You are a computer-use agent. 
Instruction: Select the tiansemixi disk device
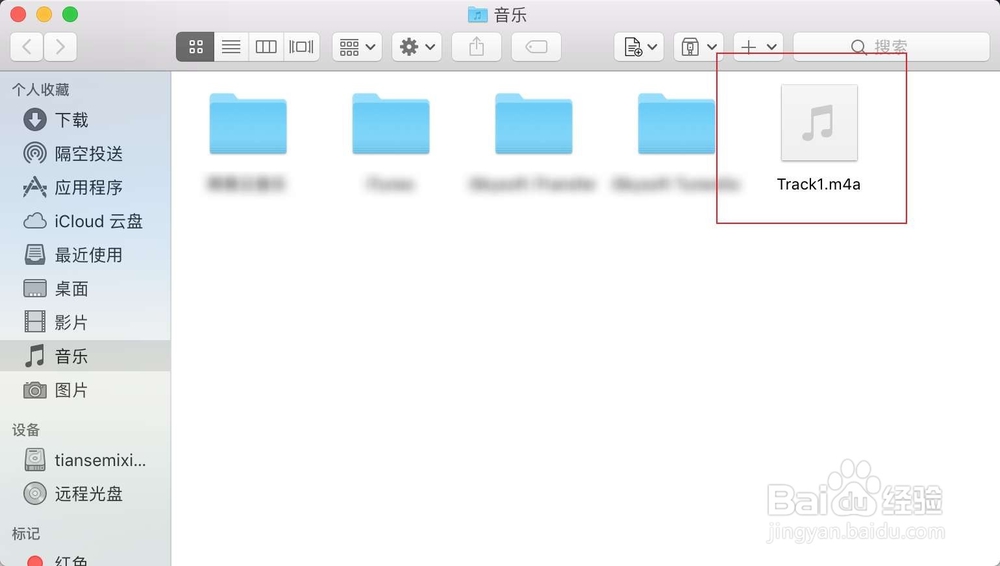(85, 459)
